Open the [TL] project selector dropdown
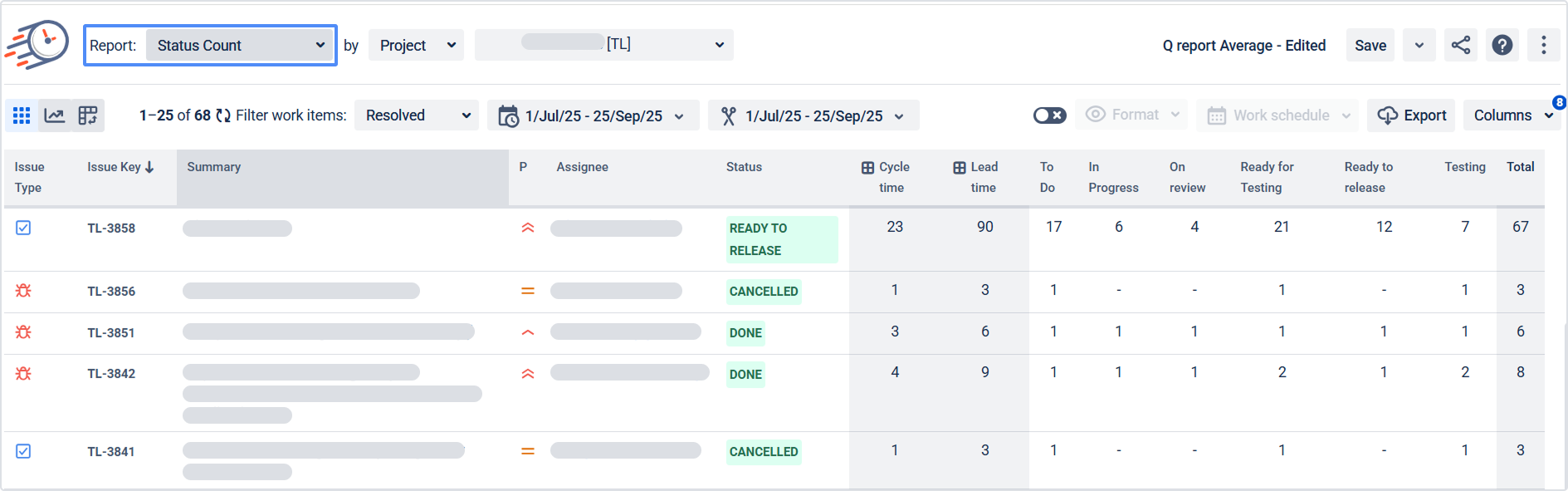Screen dimensions: 1568x491 pyautogui.click(x=604, y=45)
